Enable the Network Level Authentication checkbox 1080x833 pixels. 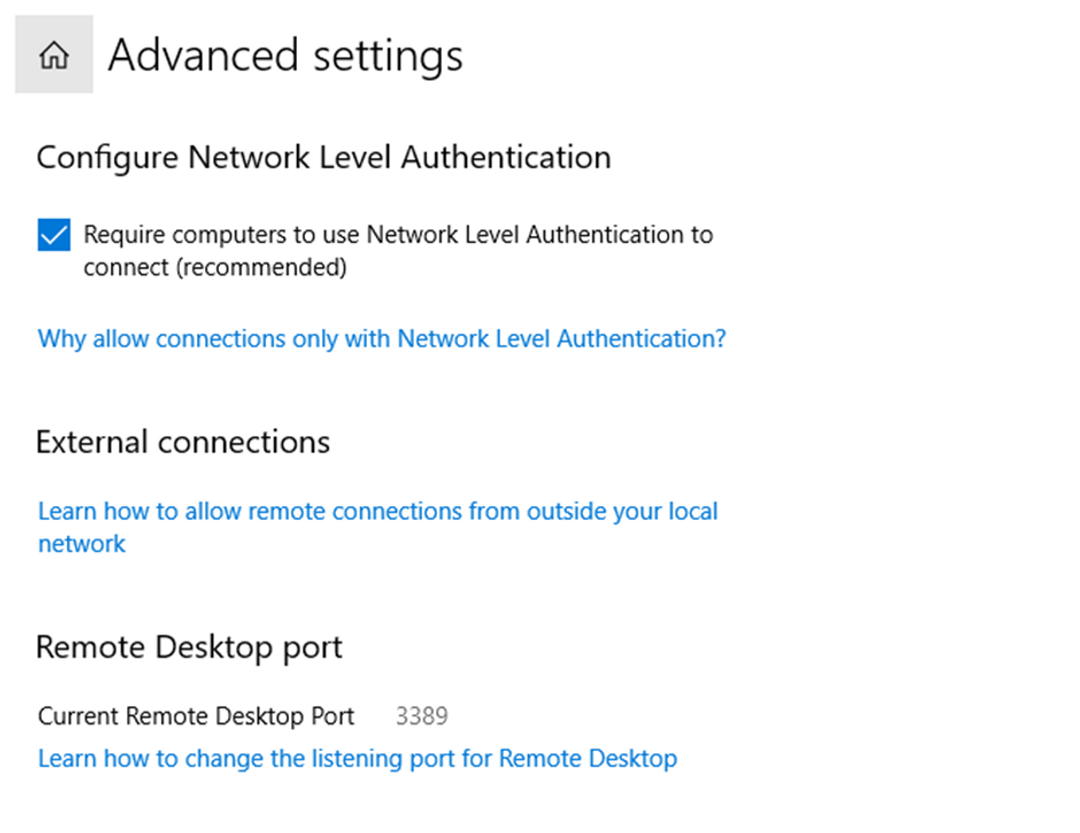pos(52,234)
